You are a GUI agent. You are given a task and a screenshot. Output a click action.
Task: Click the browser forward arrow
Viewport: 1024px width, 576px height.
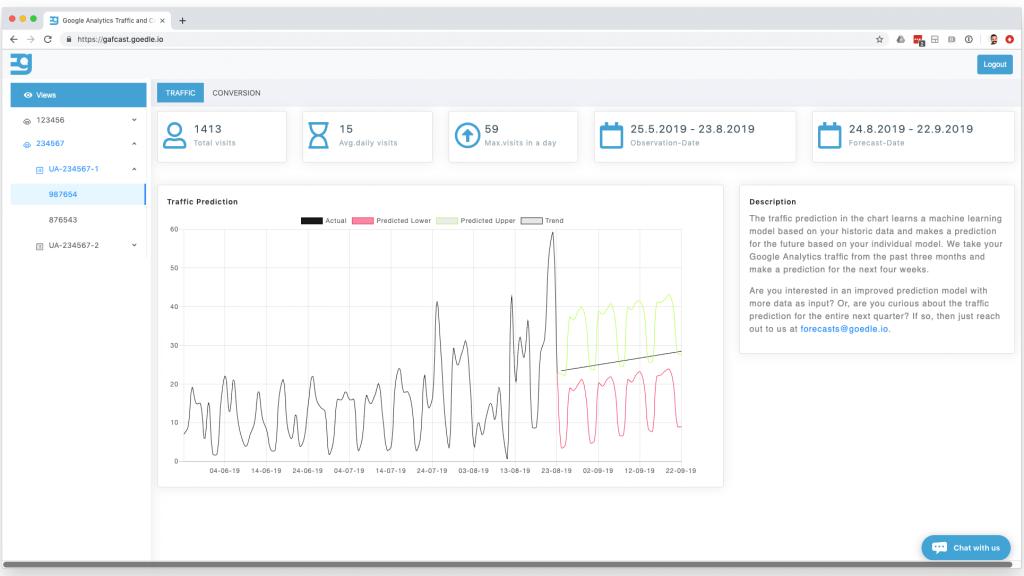click(x=31, y=39)
